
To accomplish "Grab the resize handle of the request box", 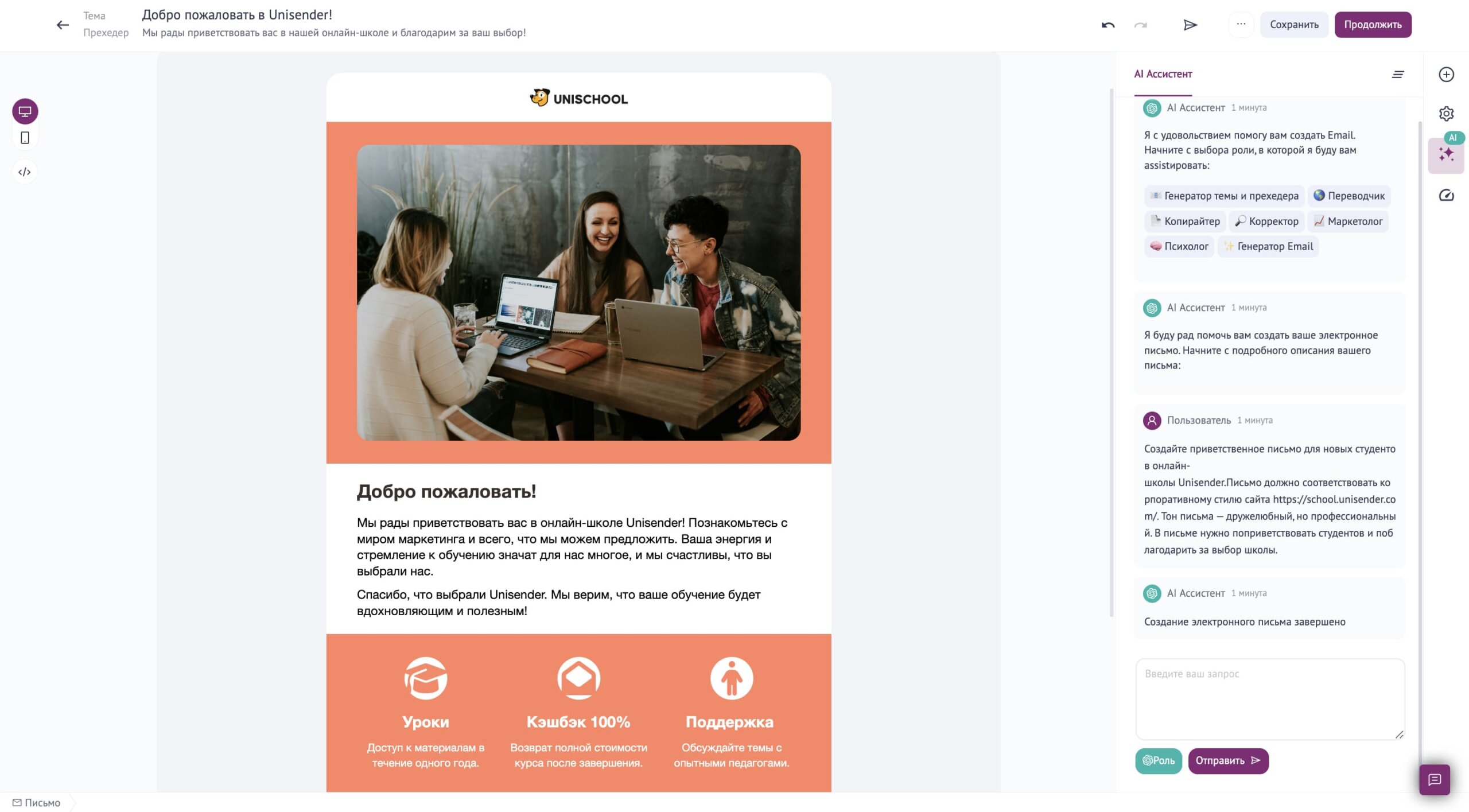I will (1399, 735).
